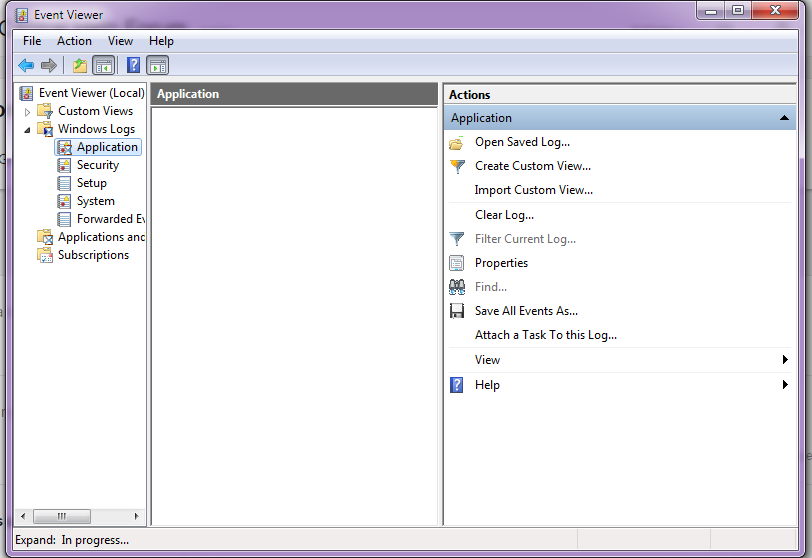Click Attach a Task To this Log...
The image size is (812, 558).
(545, 335)
